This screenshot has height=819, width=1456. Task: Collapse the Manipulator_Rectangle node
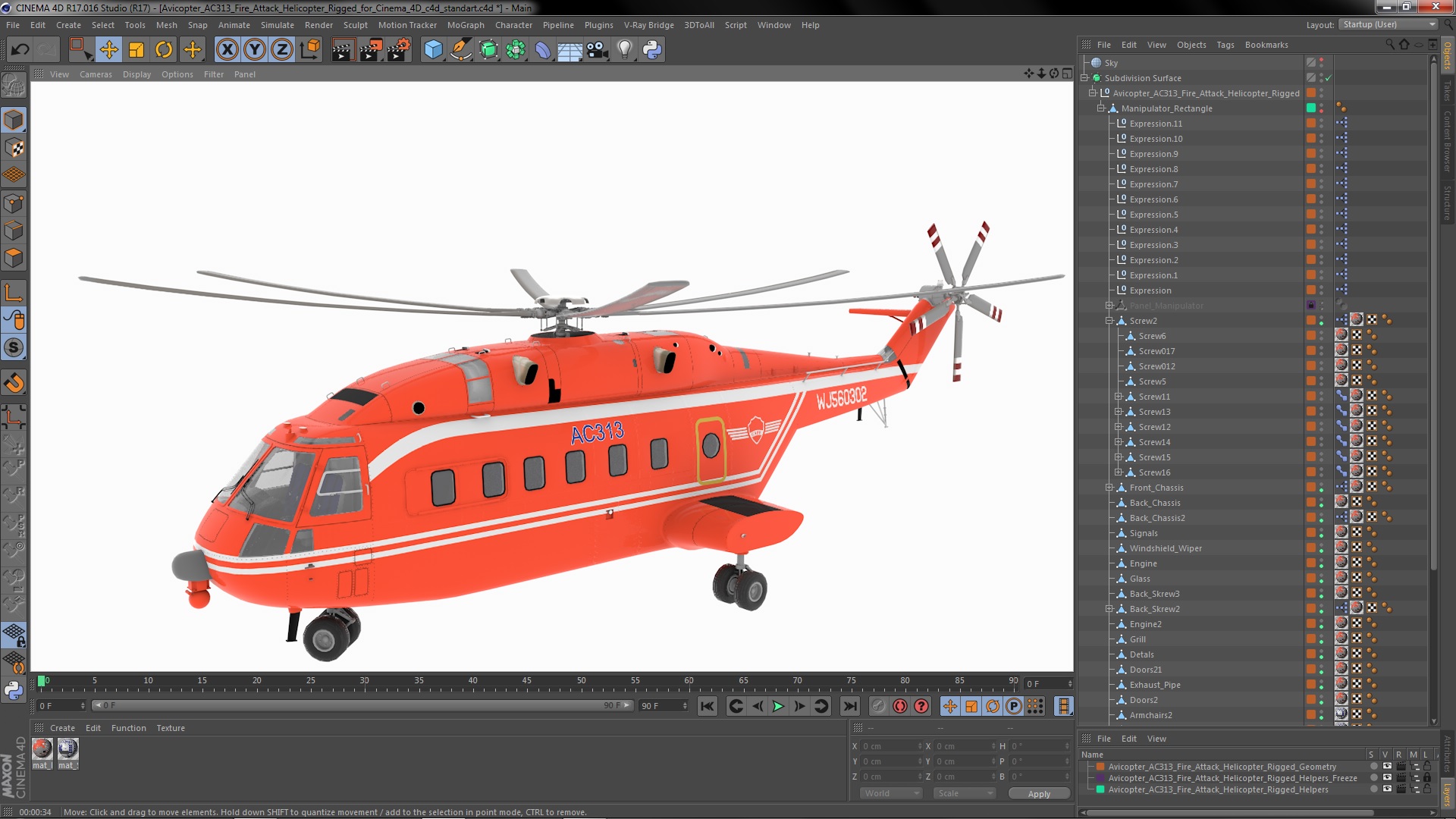click(x=1100, y=108)
